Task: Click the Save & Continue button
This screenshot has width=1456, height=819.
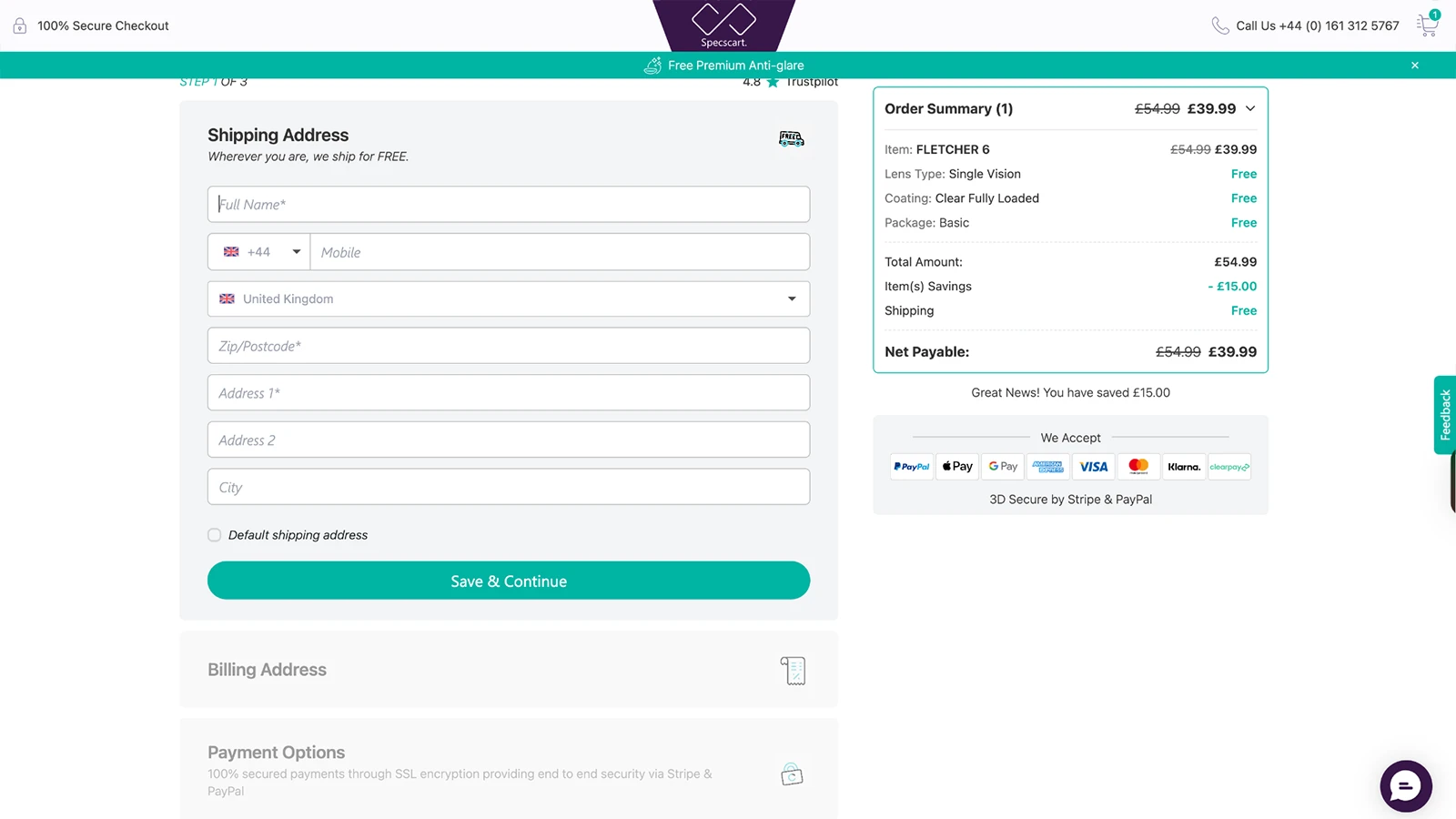Action: pos(508,581)
